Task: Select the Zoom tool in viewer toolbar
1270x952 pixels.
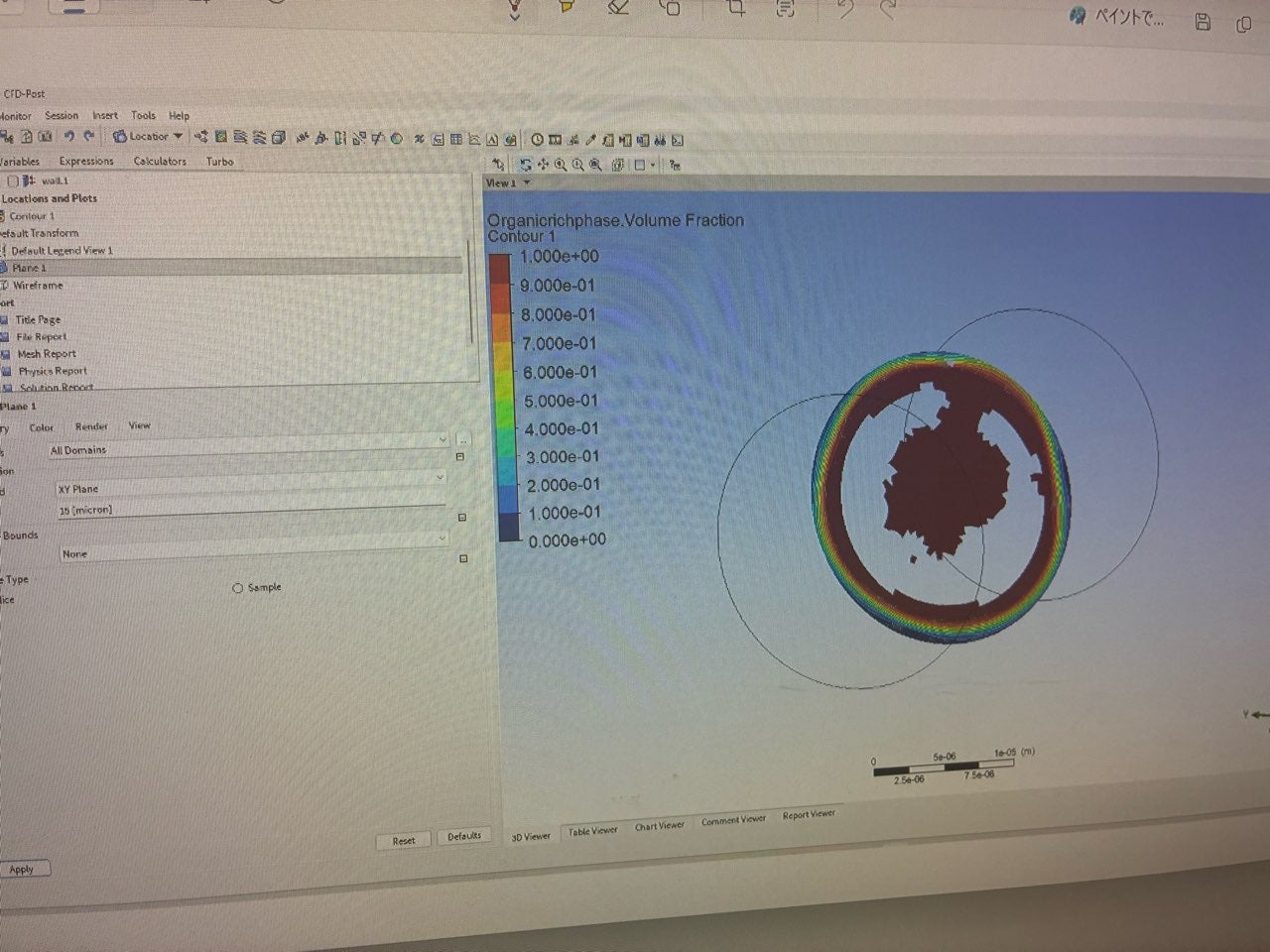Action: (561, 165)
